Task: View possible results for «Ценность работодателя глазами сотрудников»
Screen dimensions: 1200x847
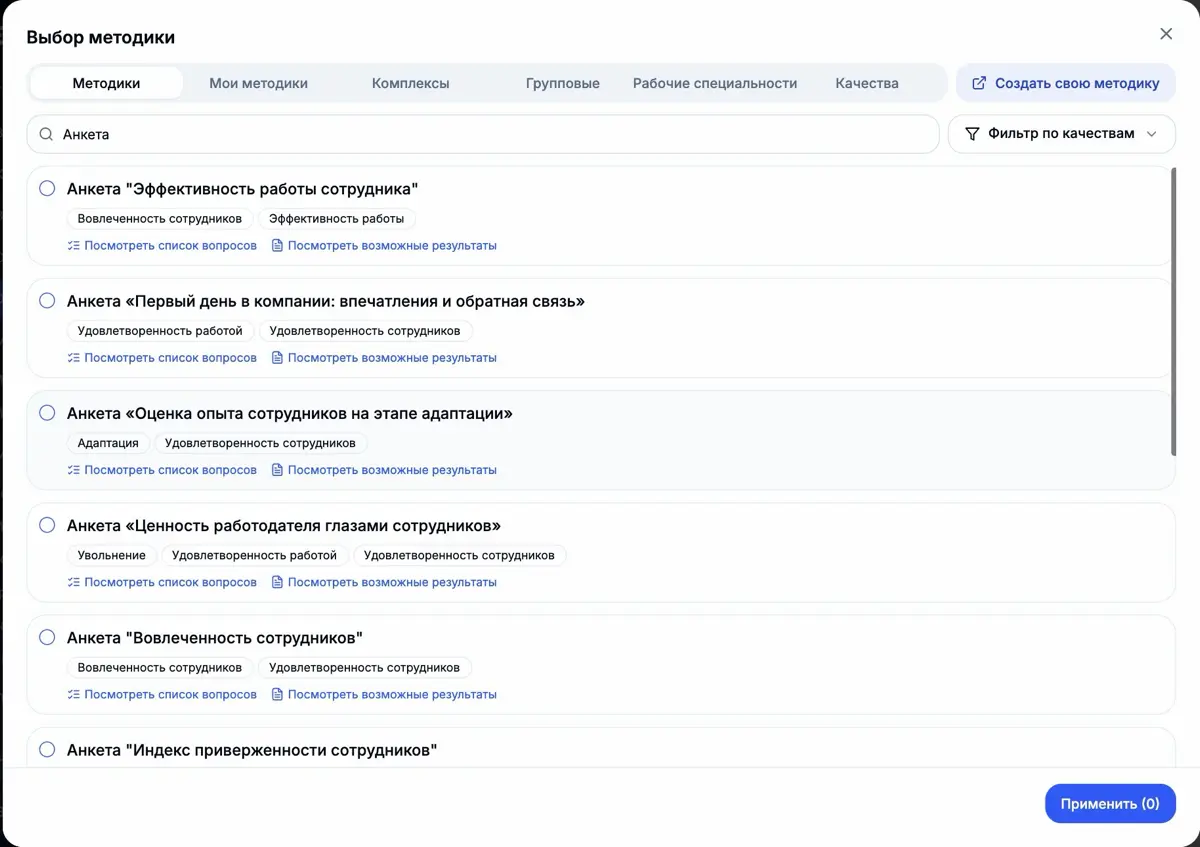Action: 384,582
